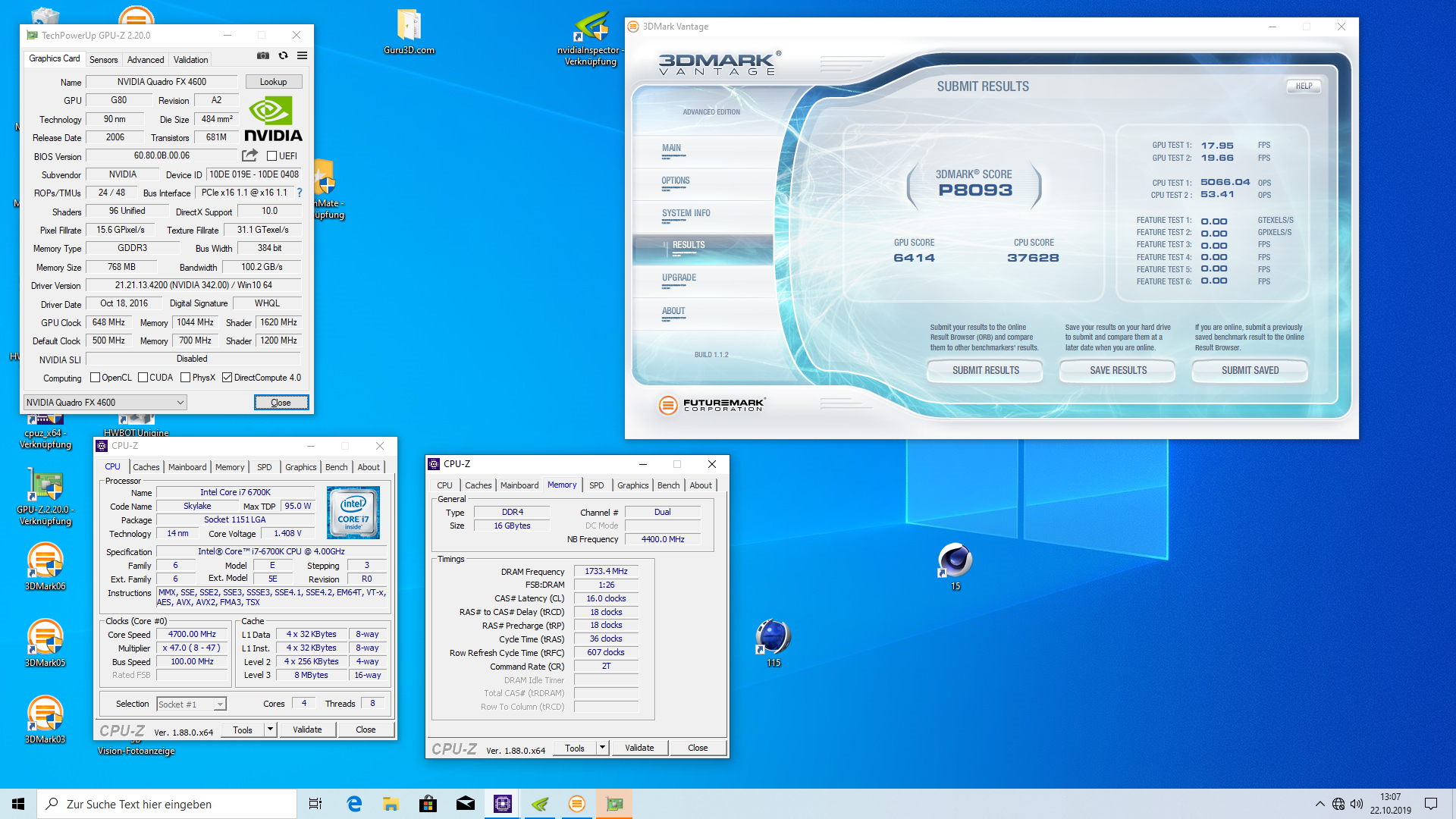Show hidden system tray icons chevron

tap(1320, 804)
